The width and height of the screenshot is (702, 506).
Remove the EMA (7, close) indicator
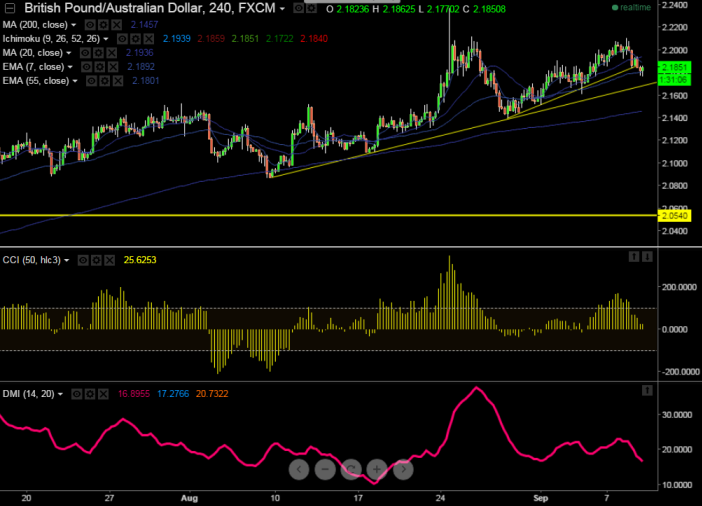pyautogui.click(x=113, y=67)
